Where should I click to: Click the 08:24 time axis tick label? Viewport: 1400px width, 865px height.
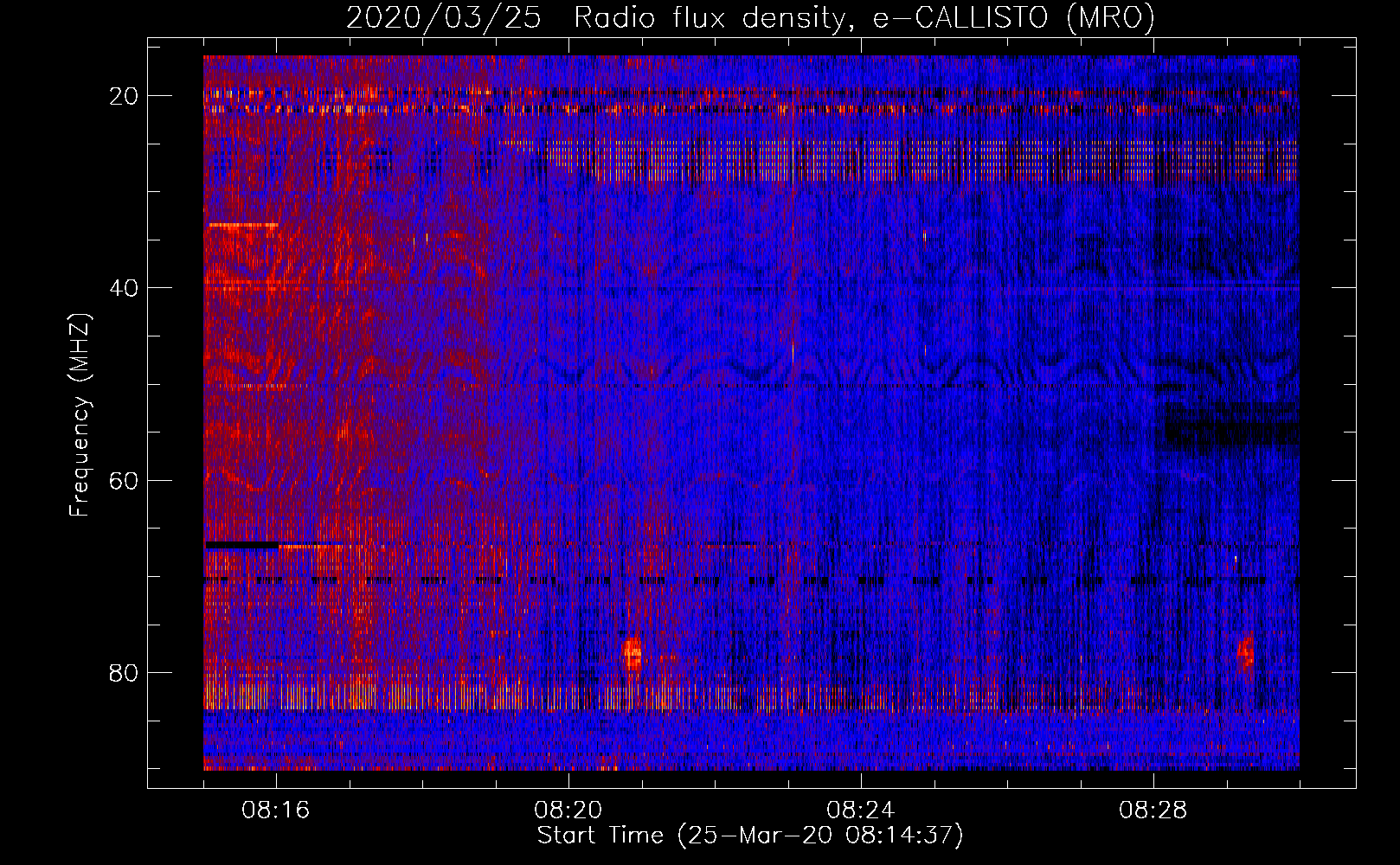point(861,811)
